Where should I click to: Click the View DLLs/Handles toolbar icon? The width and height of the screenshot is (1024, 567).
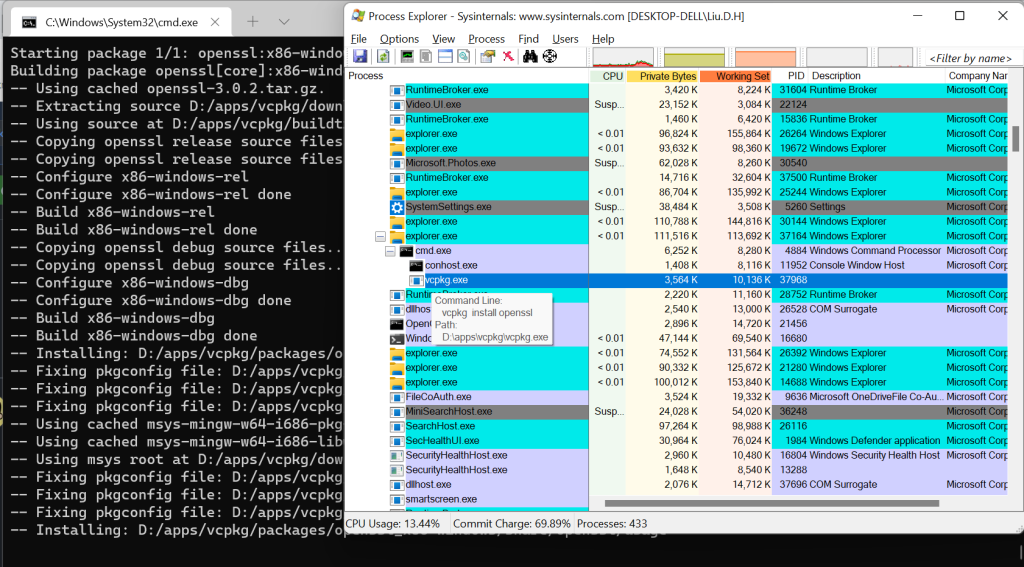(464, 57)
